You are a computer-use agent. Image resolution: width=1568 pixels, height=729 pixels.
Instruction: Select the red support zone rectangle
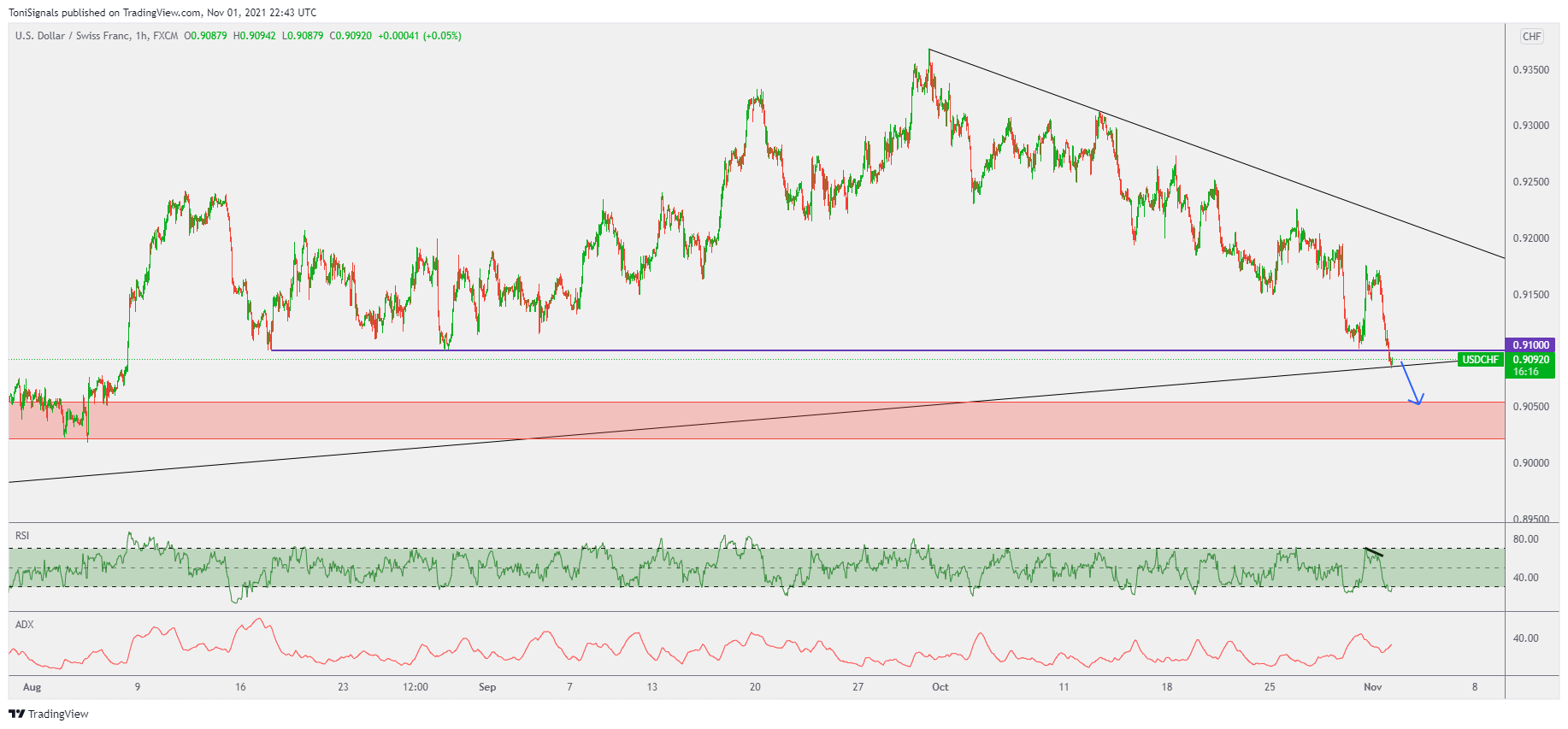coord(684,420)
